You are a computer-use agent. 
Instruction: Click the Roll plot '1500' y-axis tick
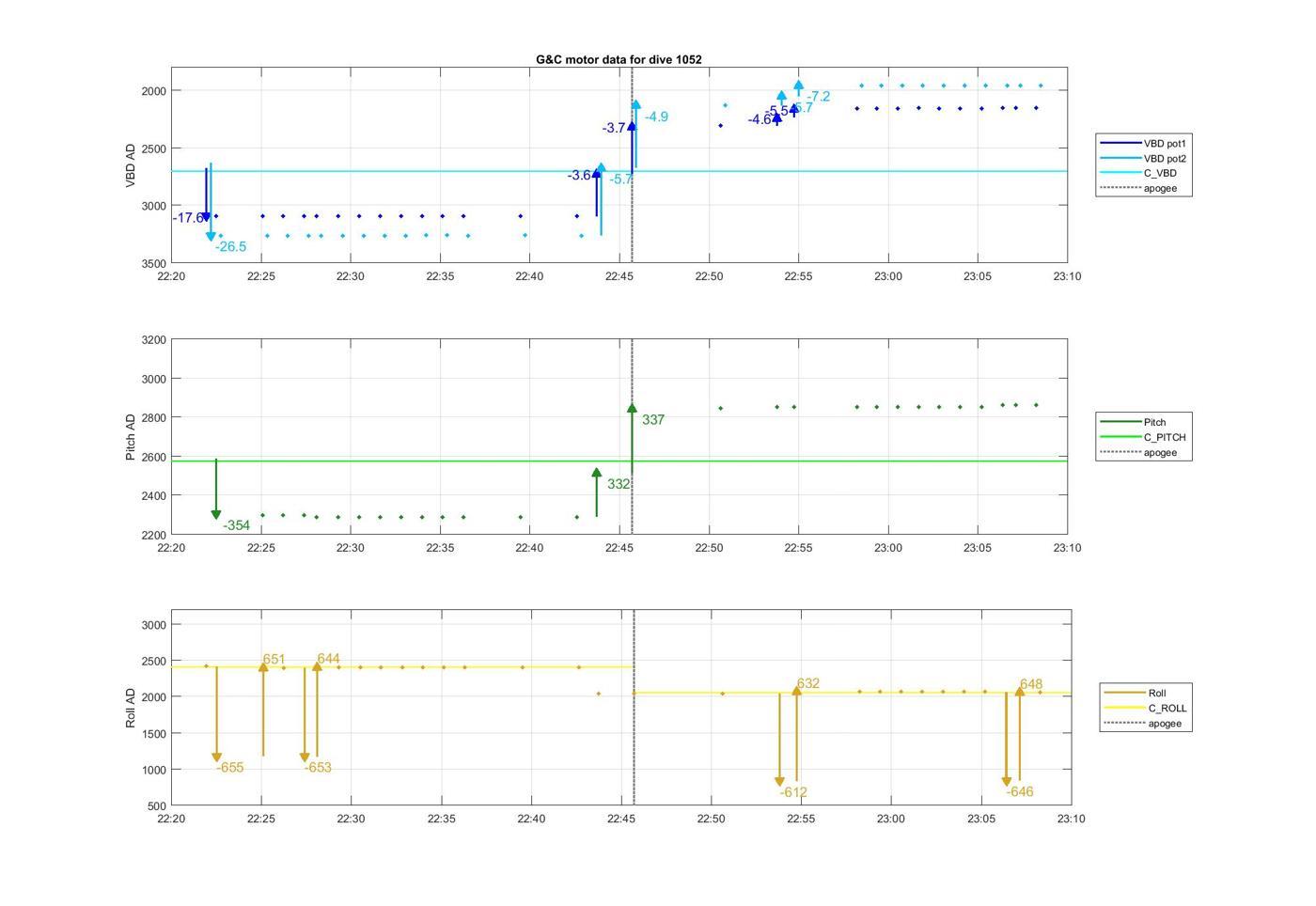pos(152,734)
